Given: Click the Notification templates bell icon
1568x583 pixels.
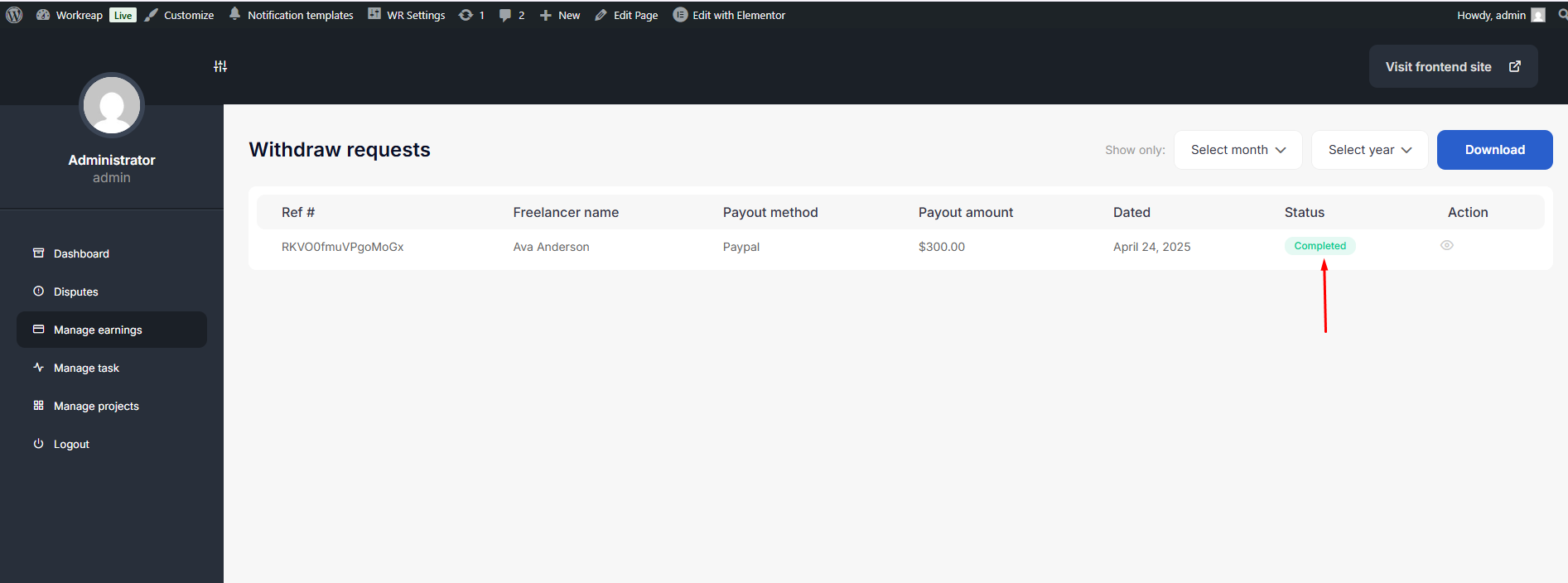Looking at the screenshot, I should coord(235,14).
